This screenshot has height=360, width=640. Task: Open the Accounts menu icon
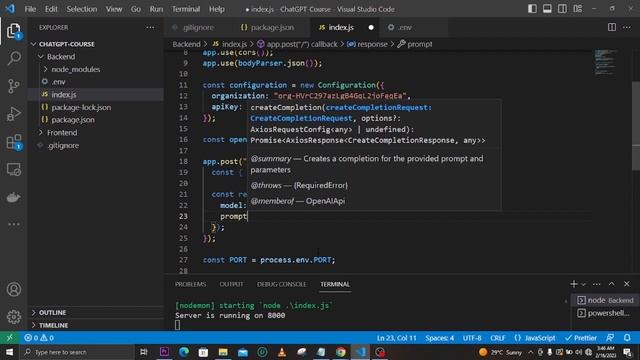(13, 289)
